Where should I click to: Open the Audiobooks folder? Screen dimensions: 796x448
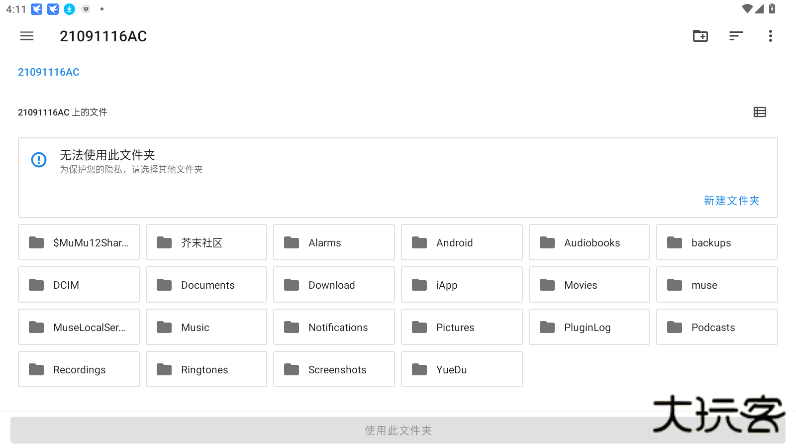[x=589, y=242]
